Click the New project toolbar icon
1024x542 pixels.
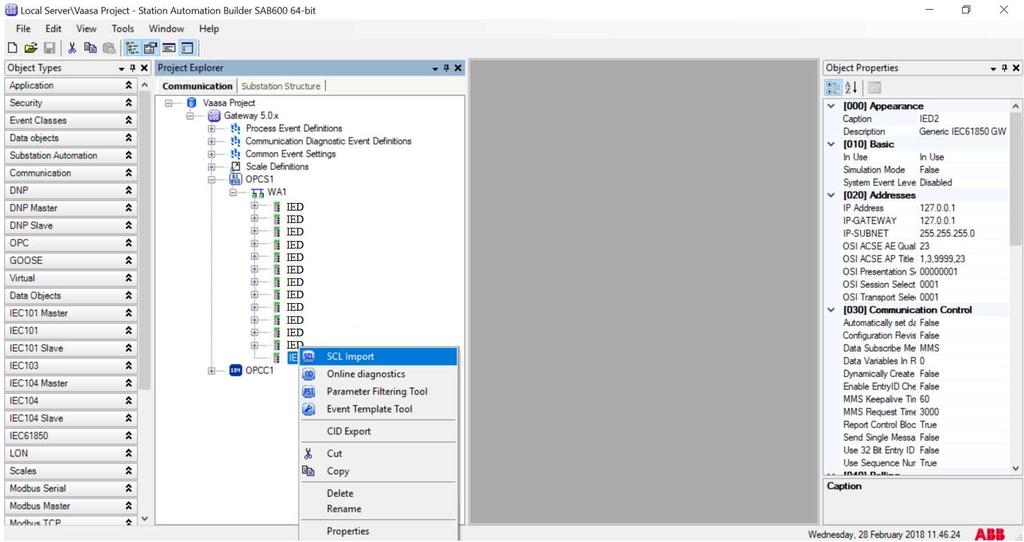(12, 48)
